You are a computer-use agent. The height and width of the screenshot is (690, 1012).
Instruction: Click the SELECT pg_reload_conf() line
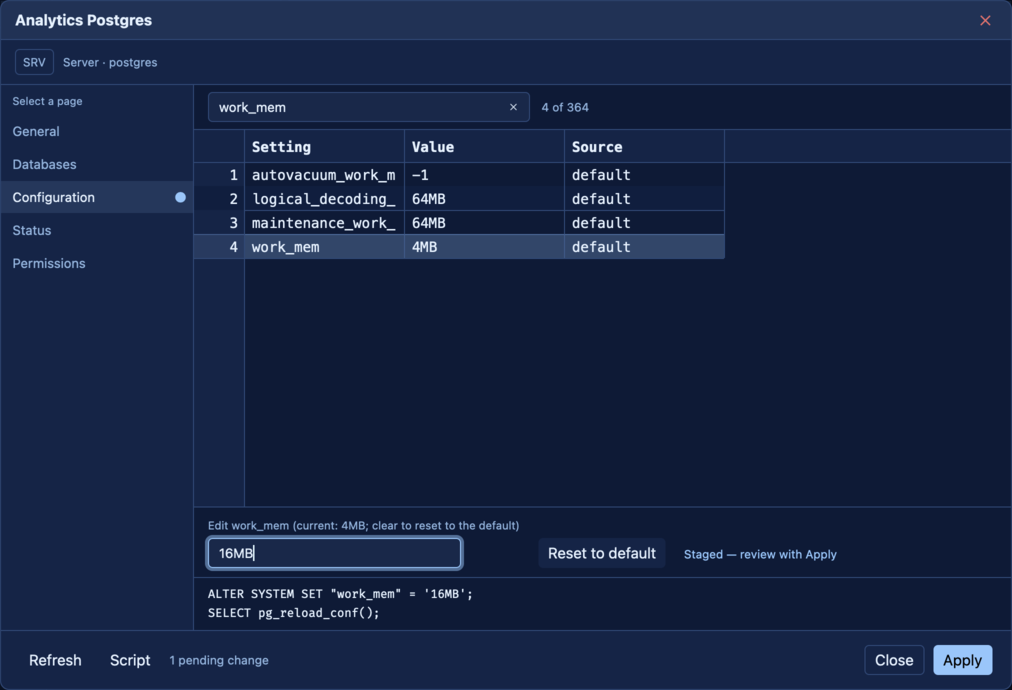click(x=294, y=613)
